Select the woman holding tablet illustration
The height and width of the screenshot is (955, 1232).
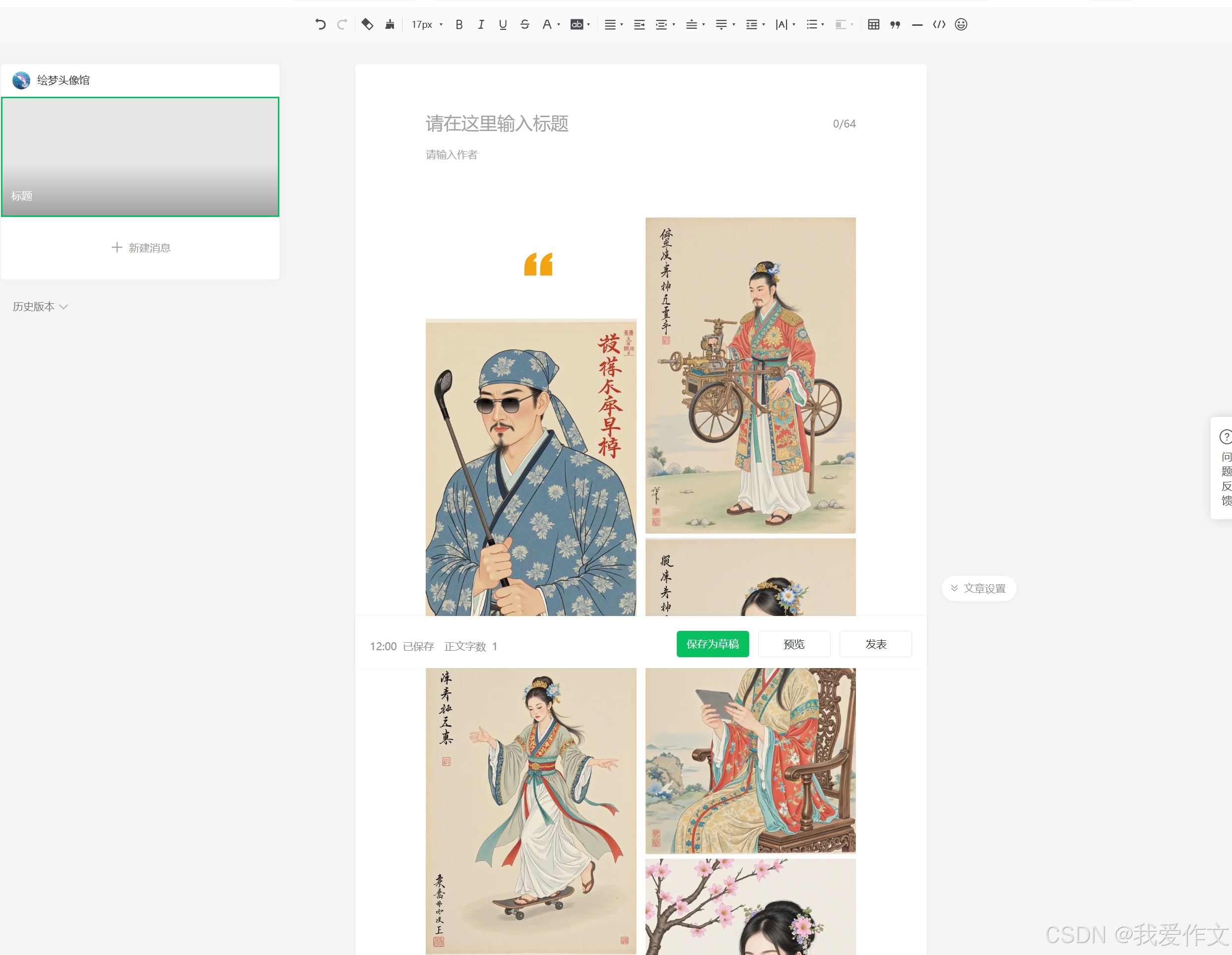tap(750, 760)
